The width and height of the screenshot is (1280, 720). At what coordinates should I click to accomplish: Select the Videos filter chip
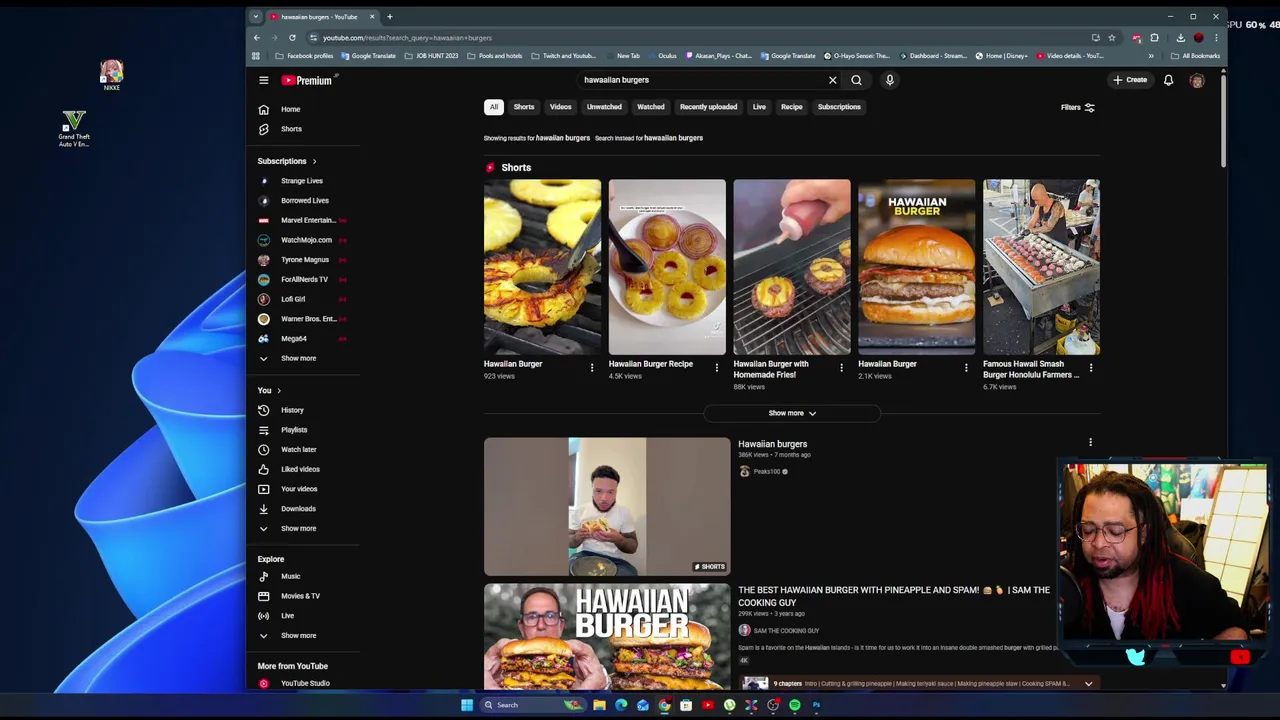point(560,107)
